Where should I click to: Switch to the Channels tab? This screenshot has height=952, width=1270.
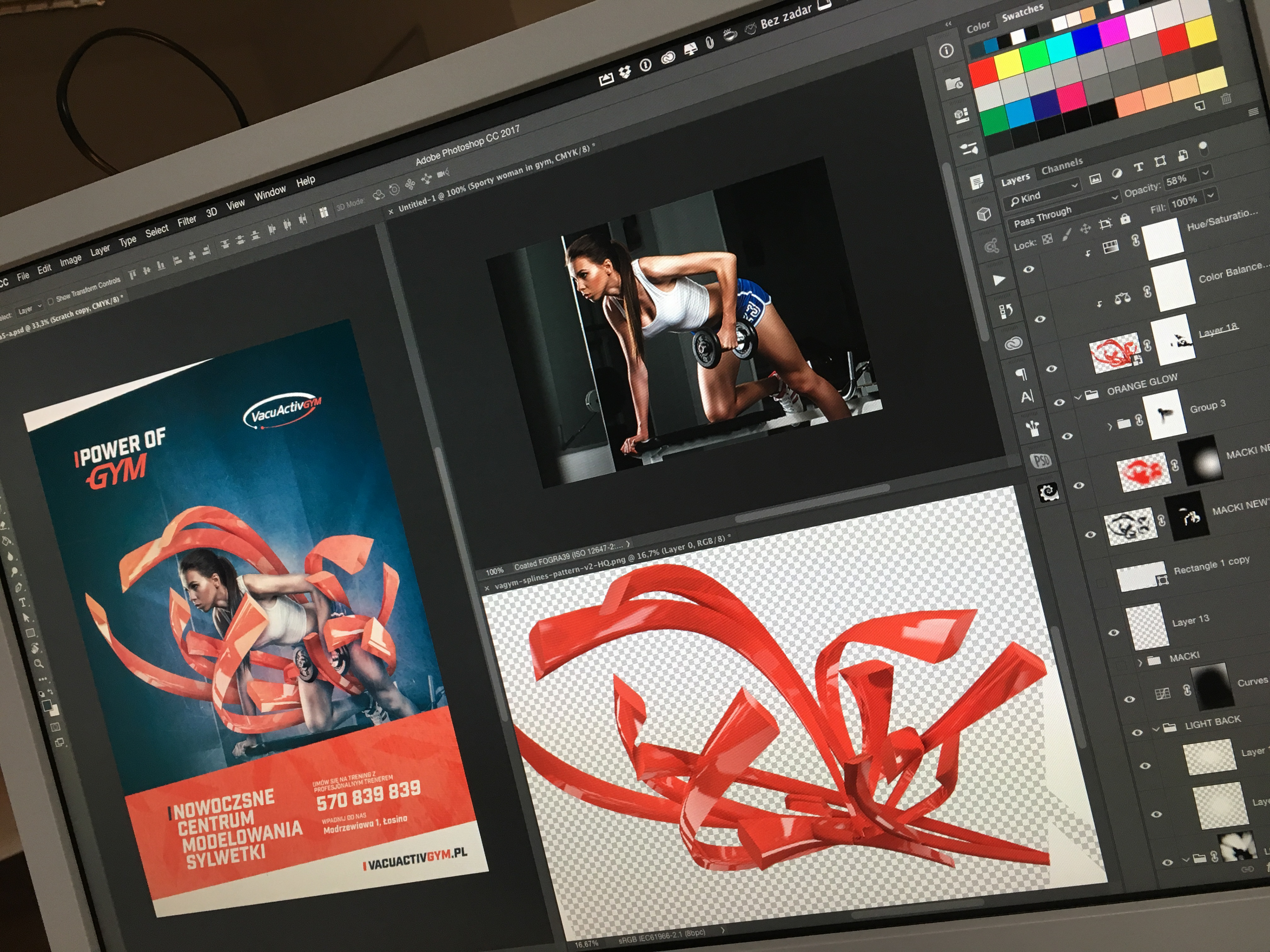click(1062, 167)
